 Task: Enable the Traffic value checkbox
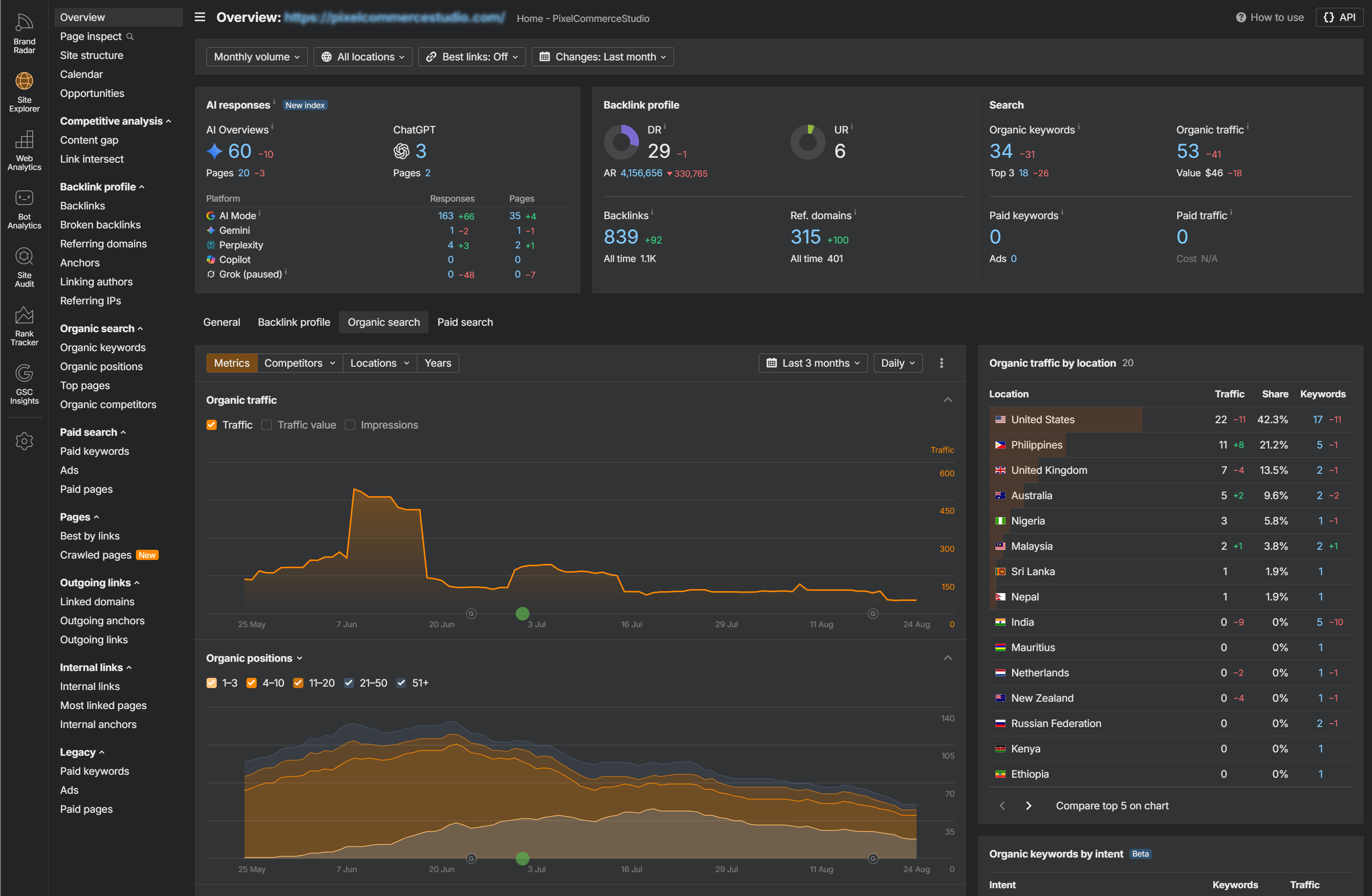coord(267,425)
